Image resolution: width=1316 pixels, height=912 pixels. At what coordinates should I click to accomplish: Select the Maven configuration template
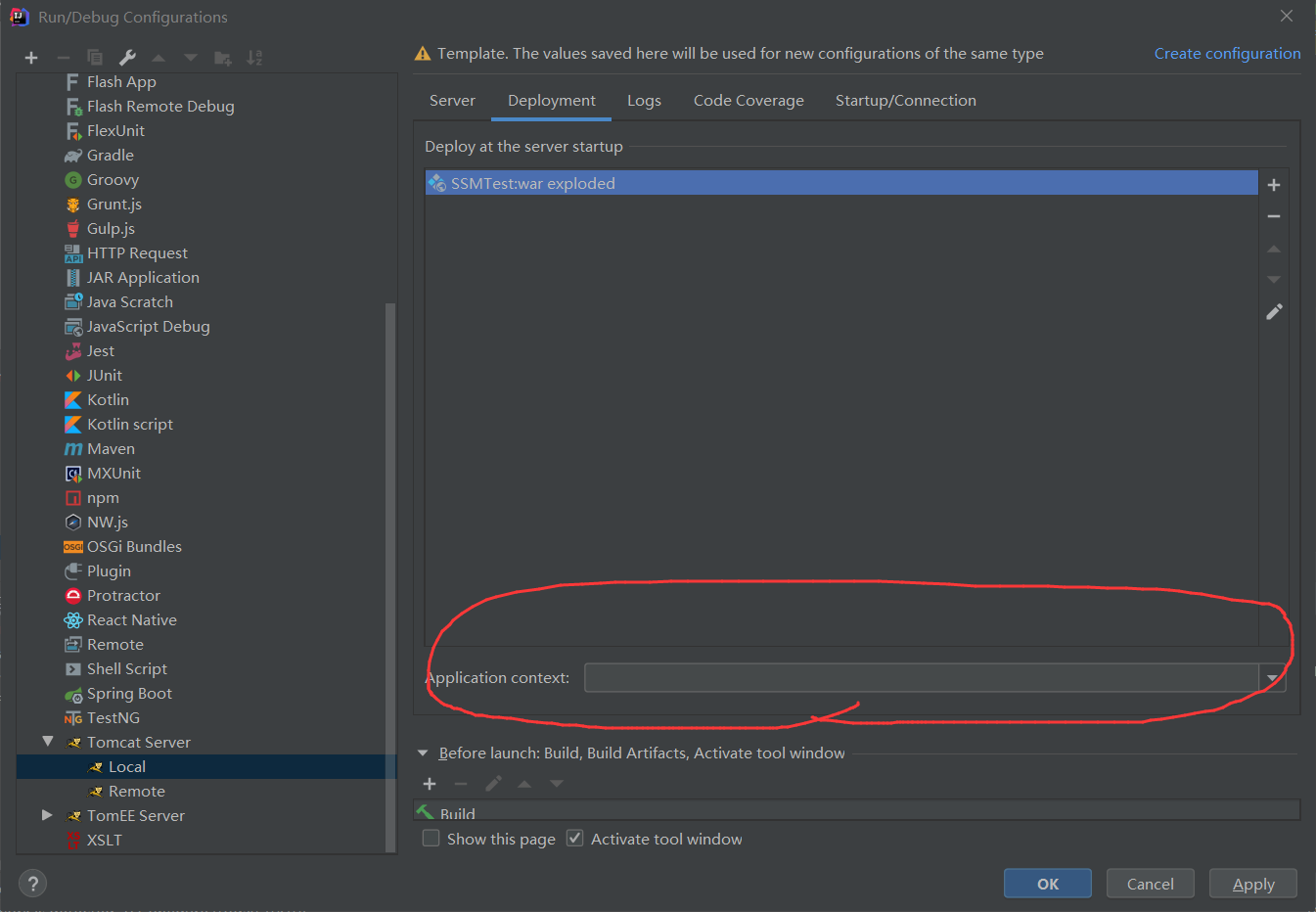coord(111,449)
